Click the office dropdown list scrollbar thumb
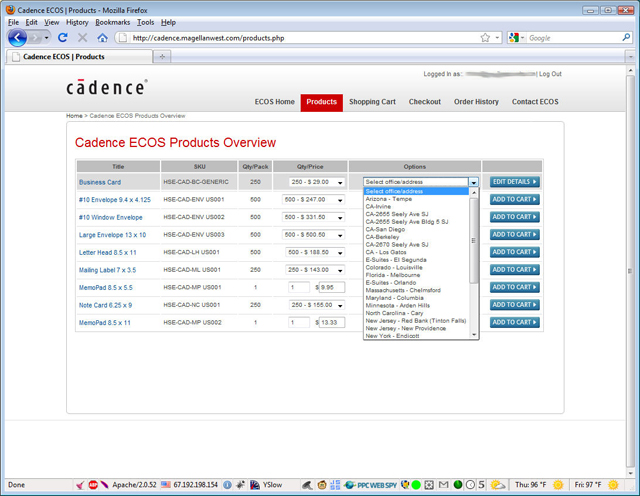The image size is (640, 496). point(473,240)
